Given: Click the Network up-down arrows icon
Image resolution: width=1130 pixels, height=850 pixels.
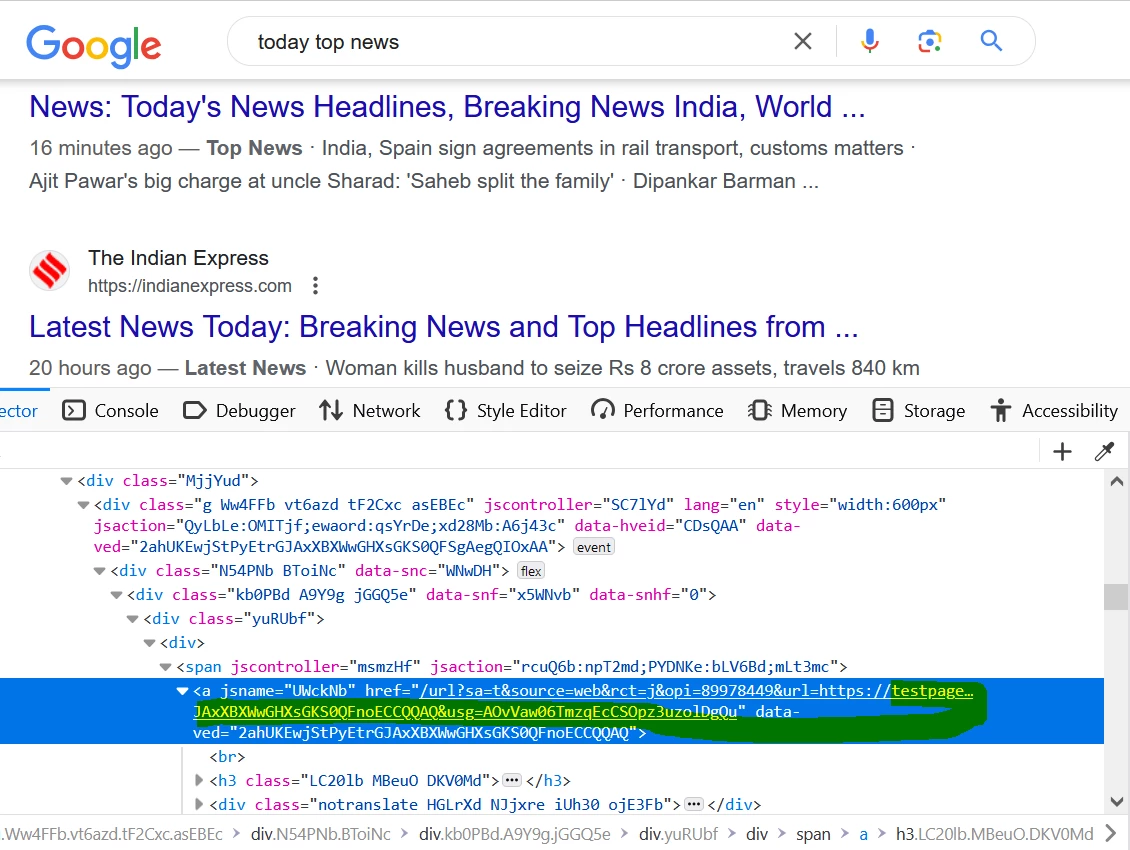Looking at the screenshot, I should [x=331, y=410].
